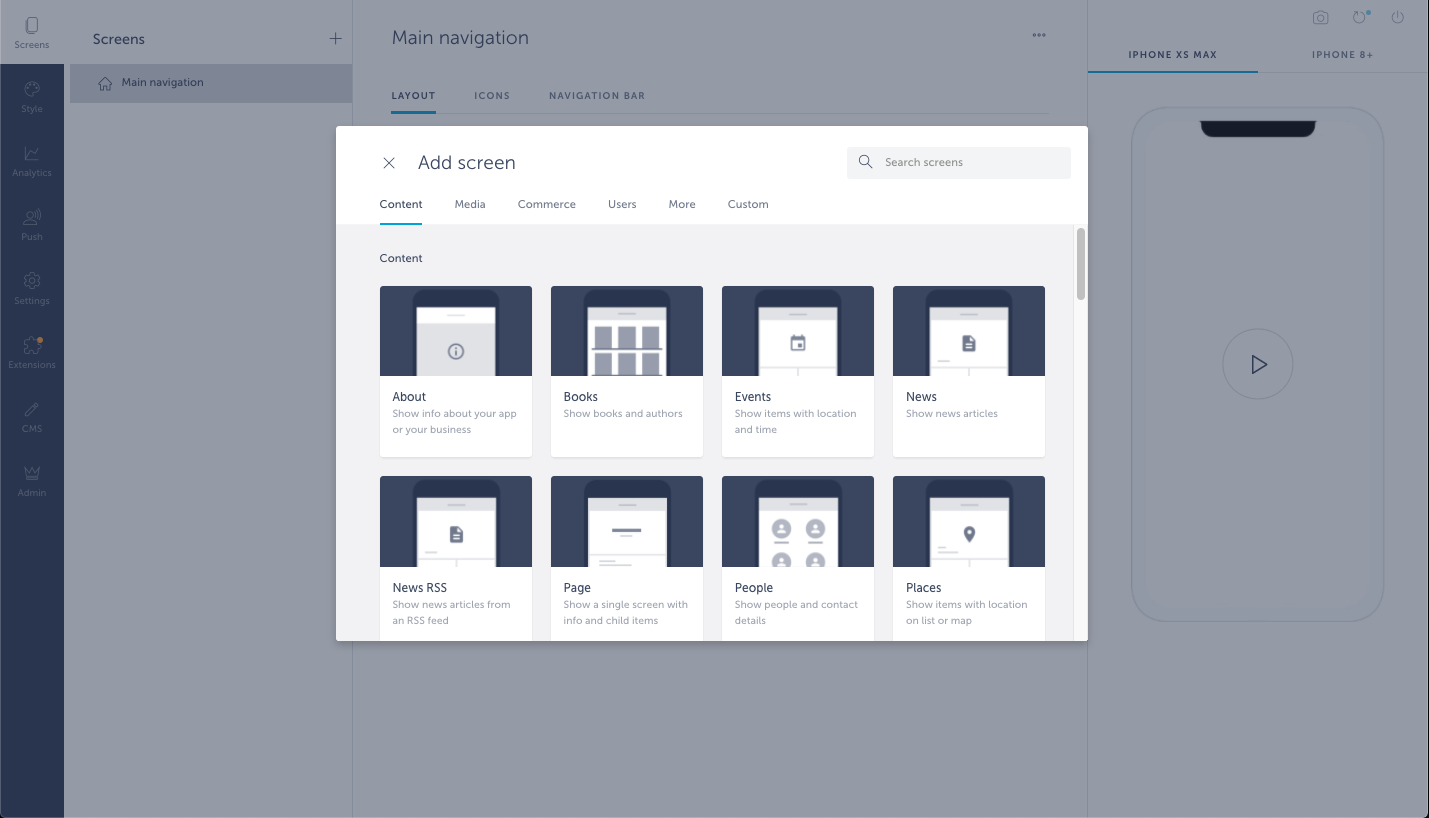This screenshot has width=1429, height=818.
Task: Switch preview to iPhone 8+
Action: [1343, 55]
